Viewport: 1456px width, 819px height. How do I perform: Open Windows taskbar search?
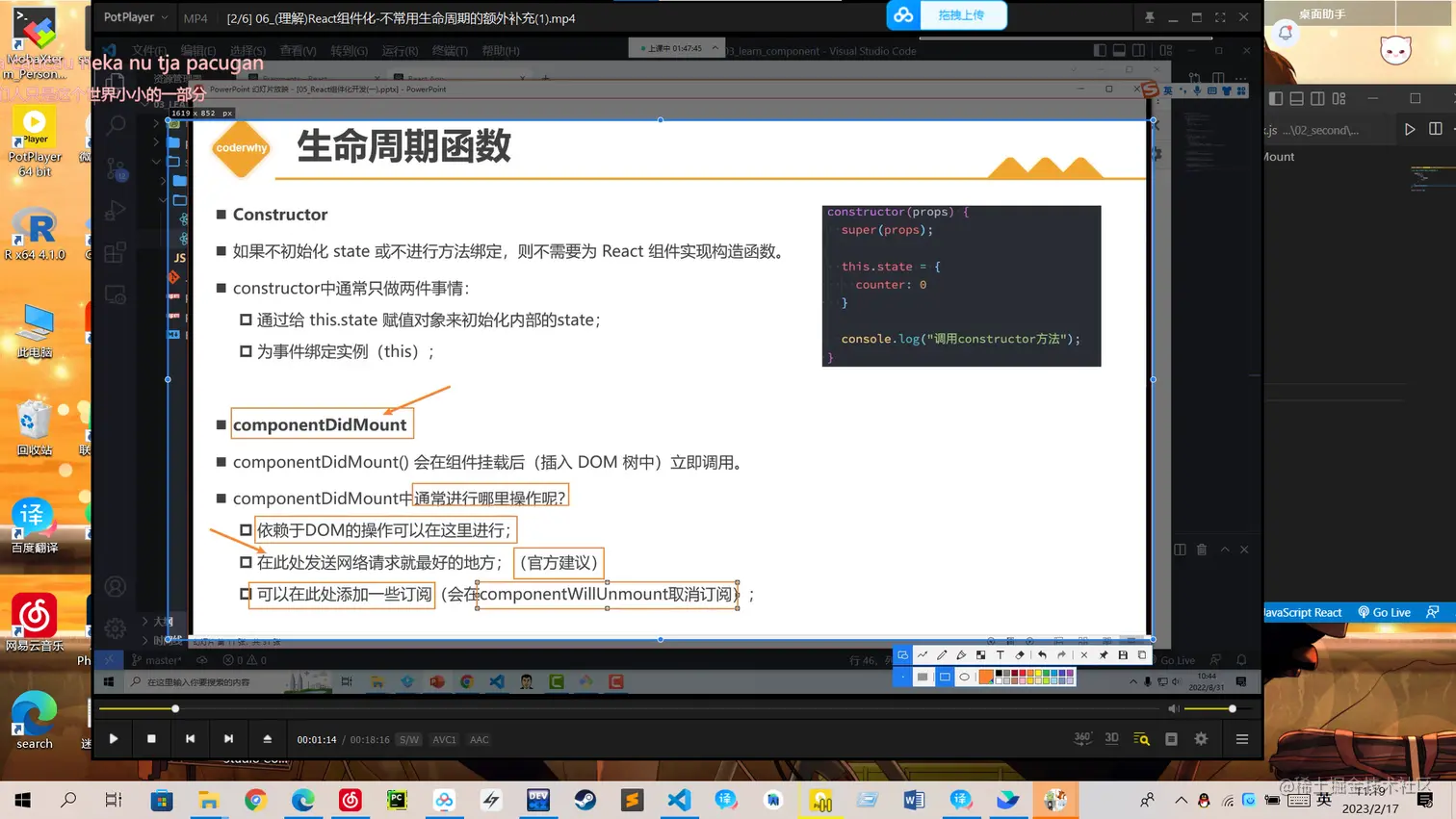68,800
